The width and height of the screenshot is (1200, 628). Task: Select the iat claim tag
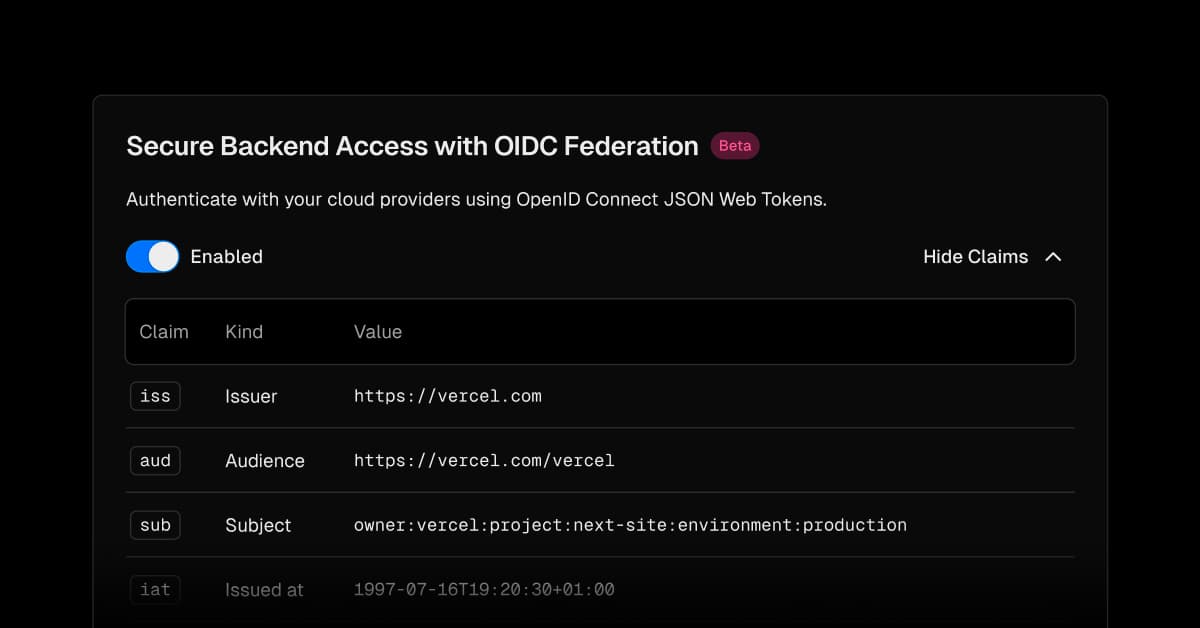pos(155,590)
